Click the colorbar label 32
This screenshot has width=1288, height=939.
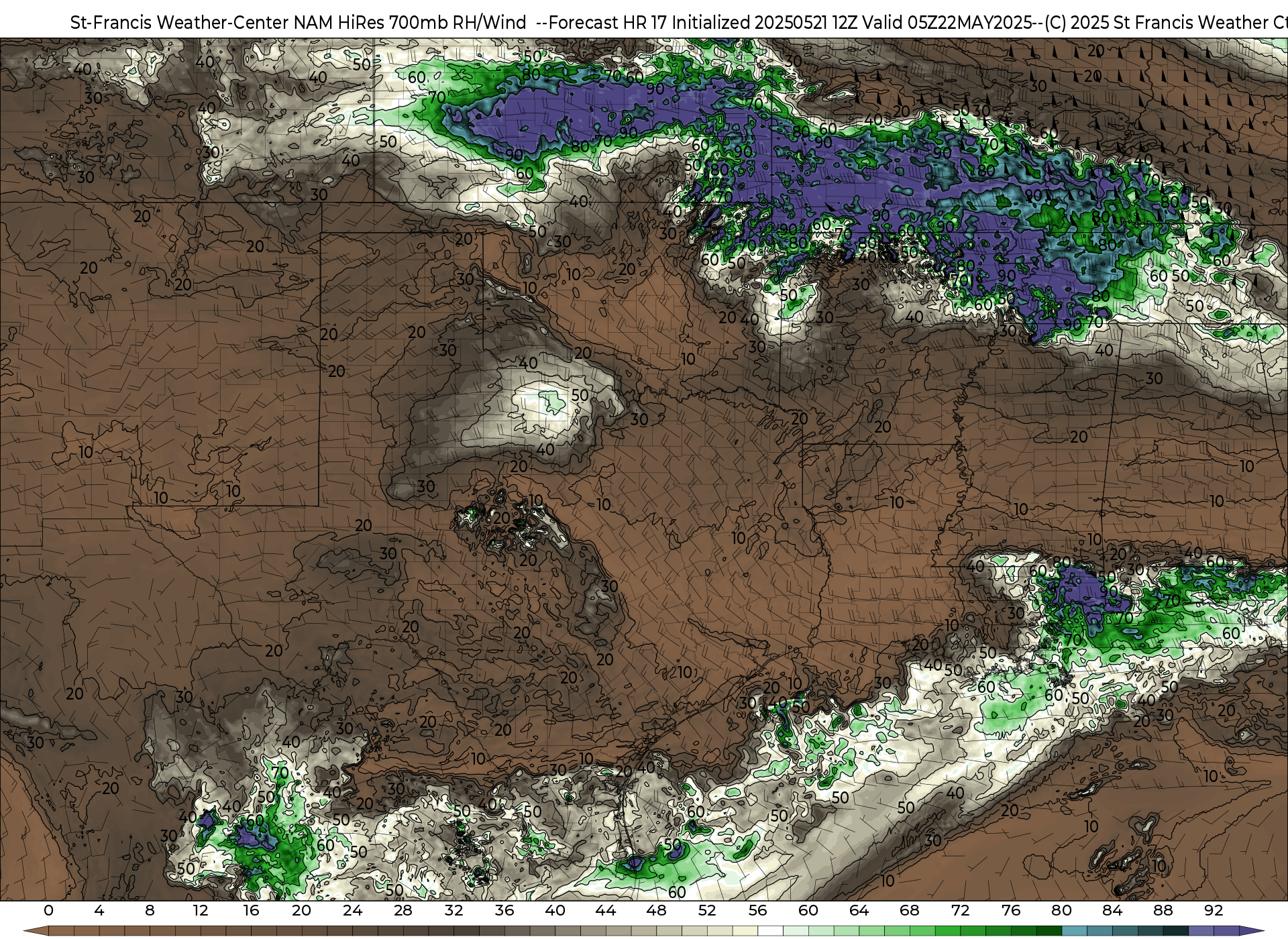pyautogui.click(x=454, y=911)
